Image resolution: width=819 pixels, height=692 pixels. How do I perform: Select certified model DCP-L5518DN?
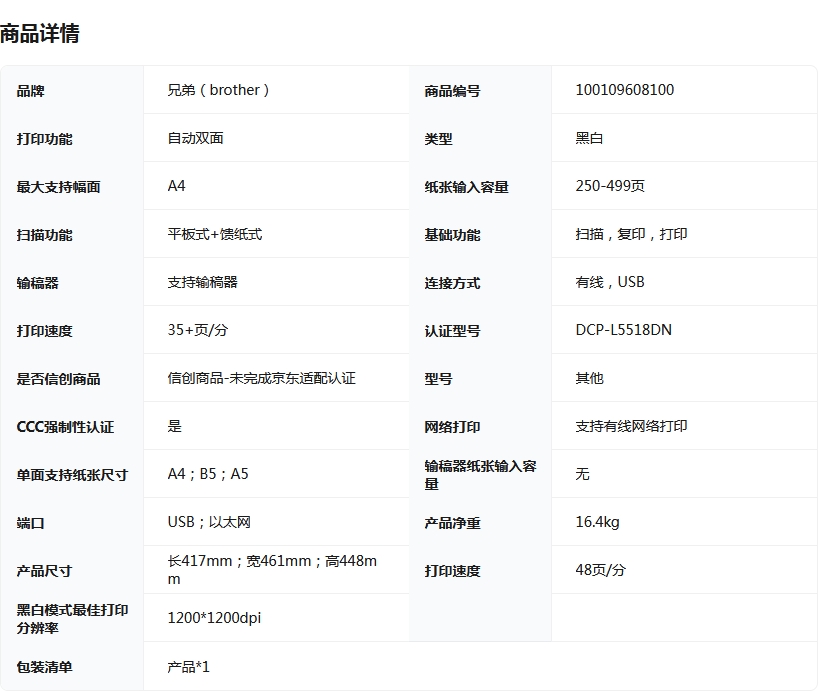click(624, 330)
